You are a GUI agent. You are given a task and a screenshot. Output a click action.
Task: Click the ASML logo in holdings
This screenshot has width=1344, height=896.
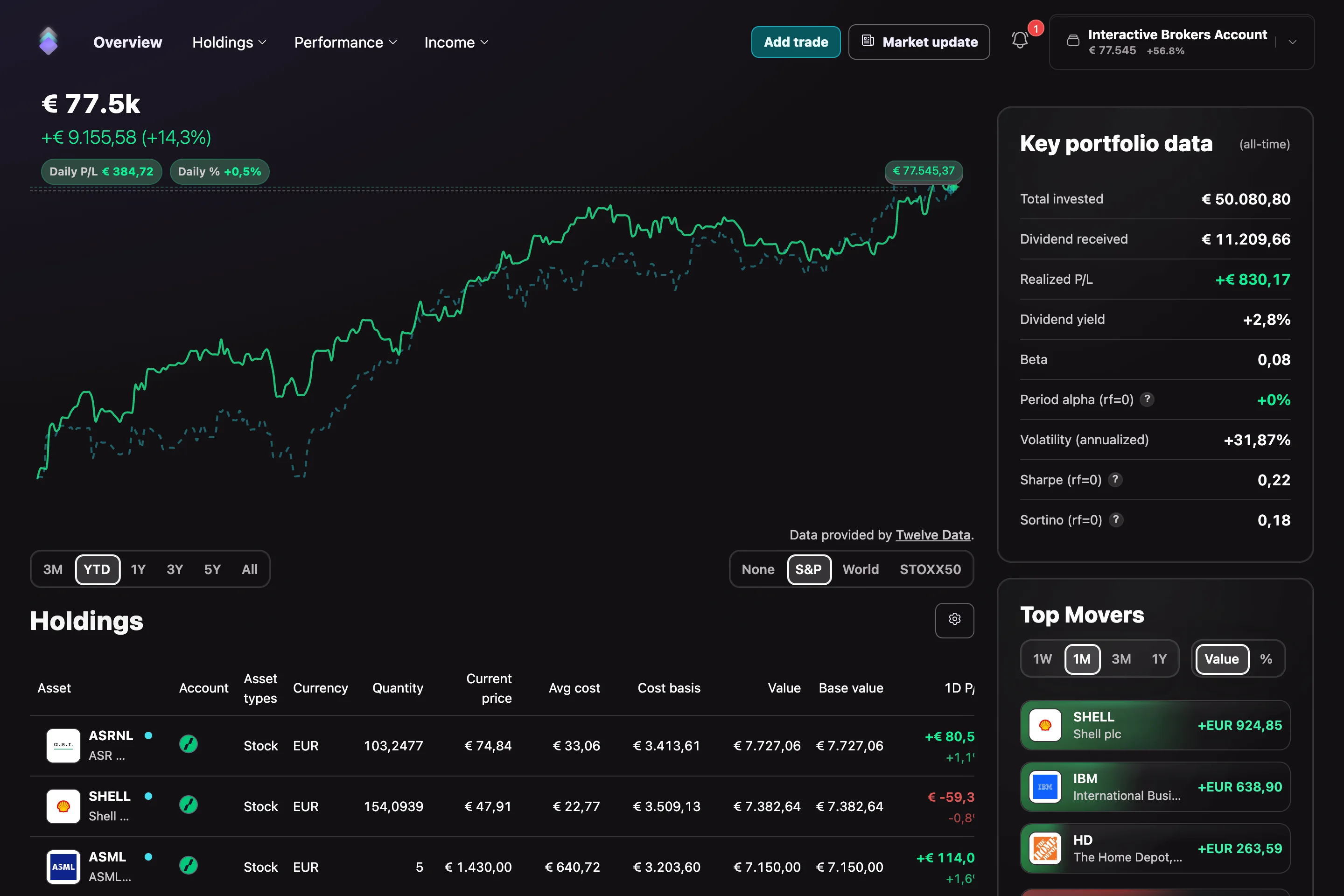pos(63,866)
